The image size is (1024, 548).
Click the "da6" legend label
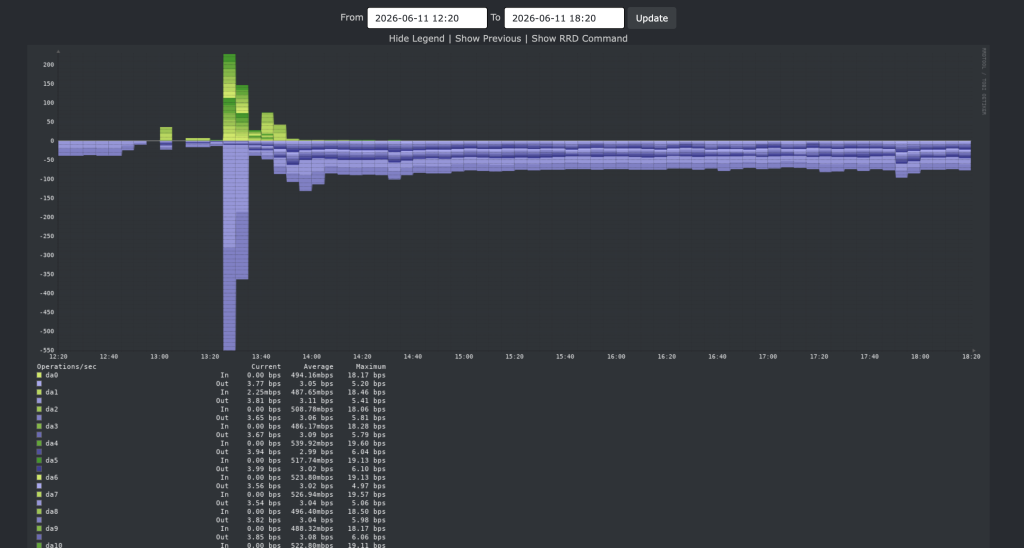pos(52,477)
